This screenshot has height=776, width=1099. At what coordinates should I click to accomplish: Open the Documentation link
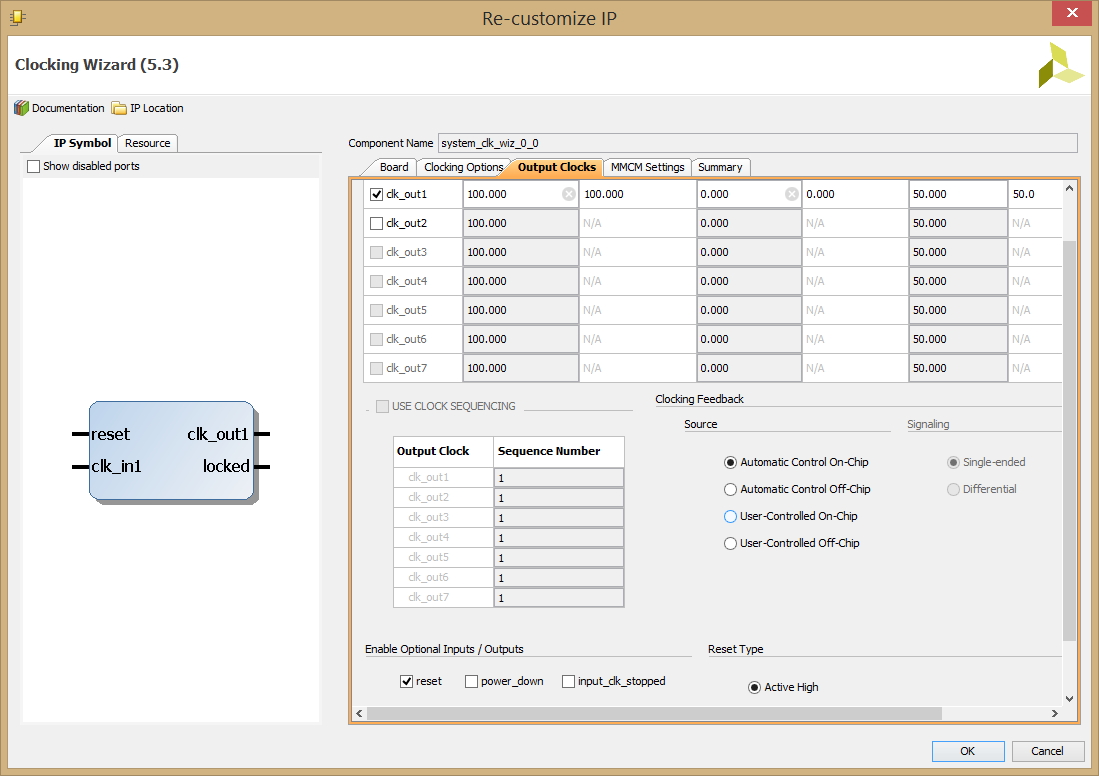[x=68, y=108]
